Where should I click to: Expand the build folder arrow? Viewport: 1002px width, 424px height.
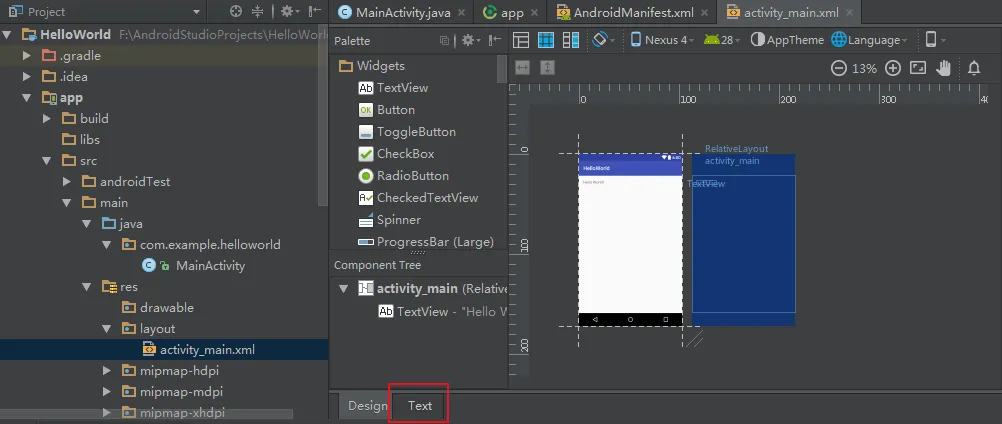pos(47,119)
